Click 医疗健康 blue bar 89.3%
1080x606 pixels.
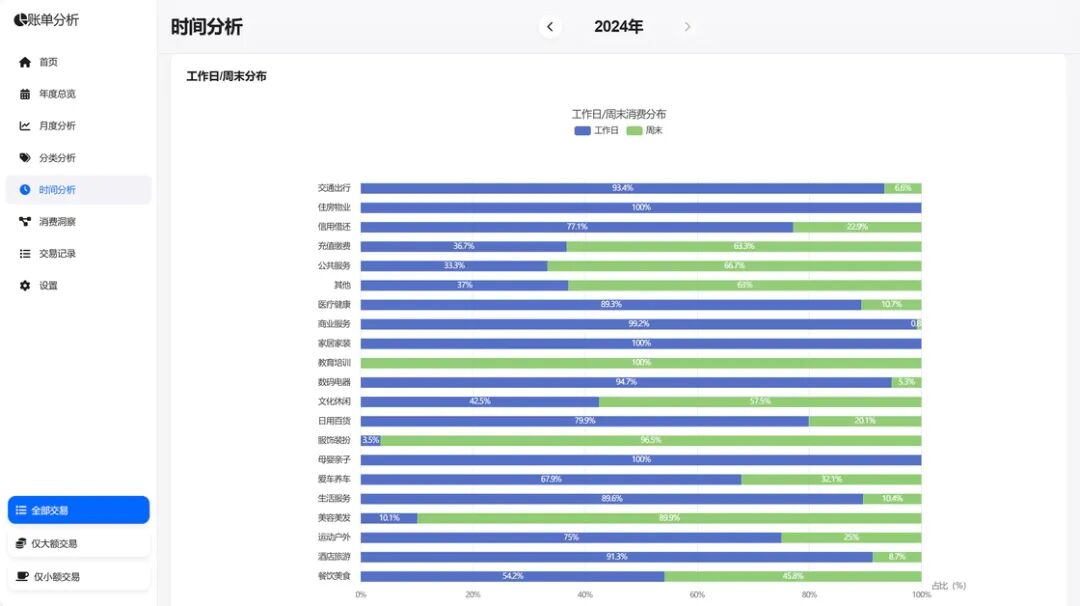point(611,304)
